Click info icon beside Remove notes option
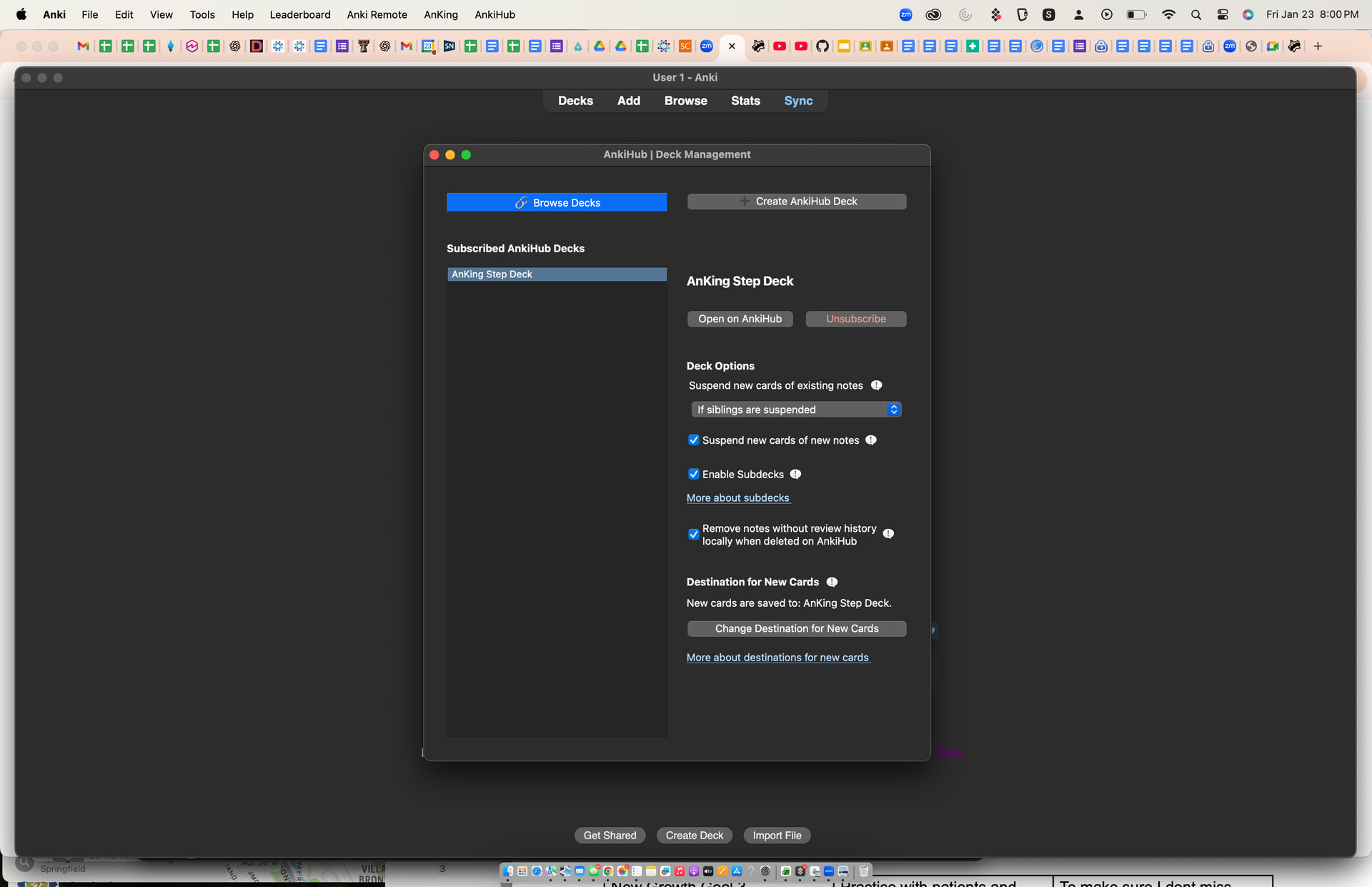Viewport: 1372px width, 887px height. [888, 534]
